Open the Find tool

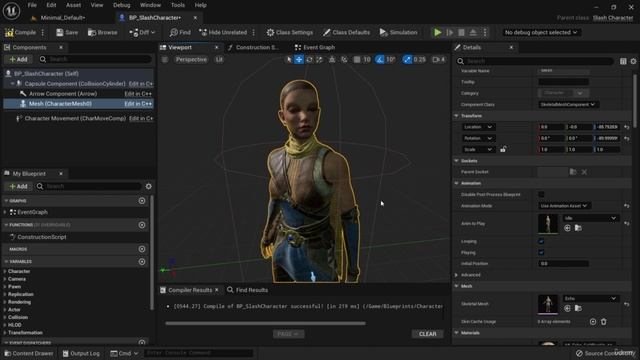(180, 32)
